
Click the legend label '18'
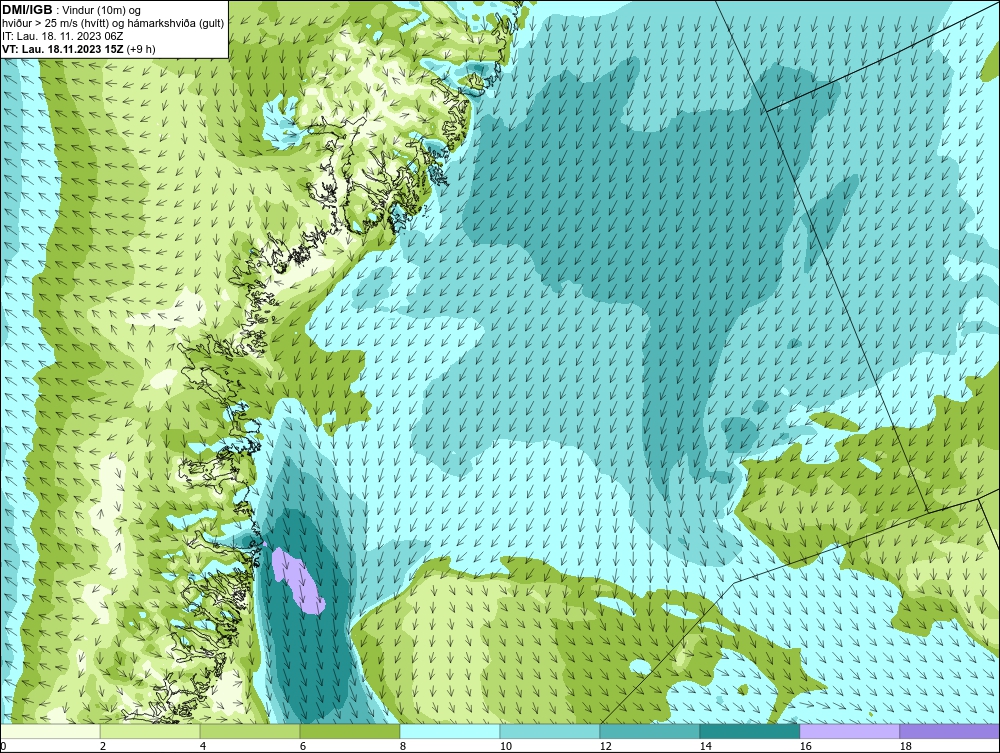coord(905,746)
